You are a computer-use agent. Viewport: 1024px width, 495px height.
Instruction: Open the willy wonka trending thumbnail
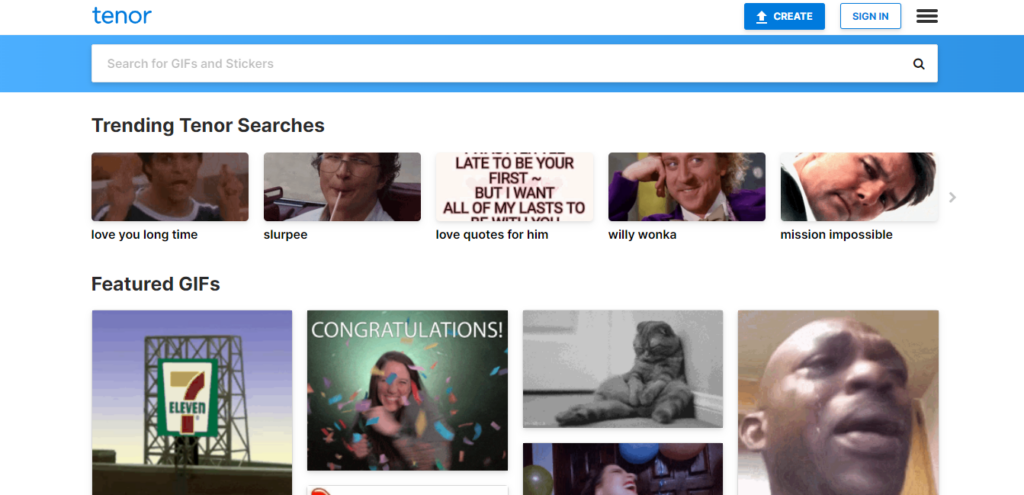(x=687, y=187)
